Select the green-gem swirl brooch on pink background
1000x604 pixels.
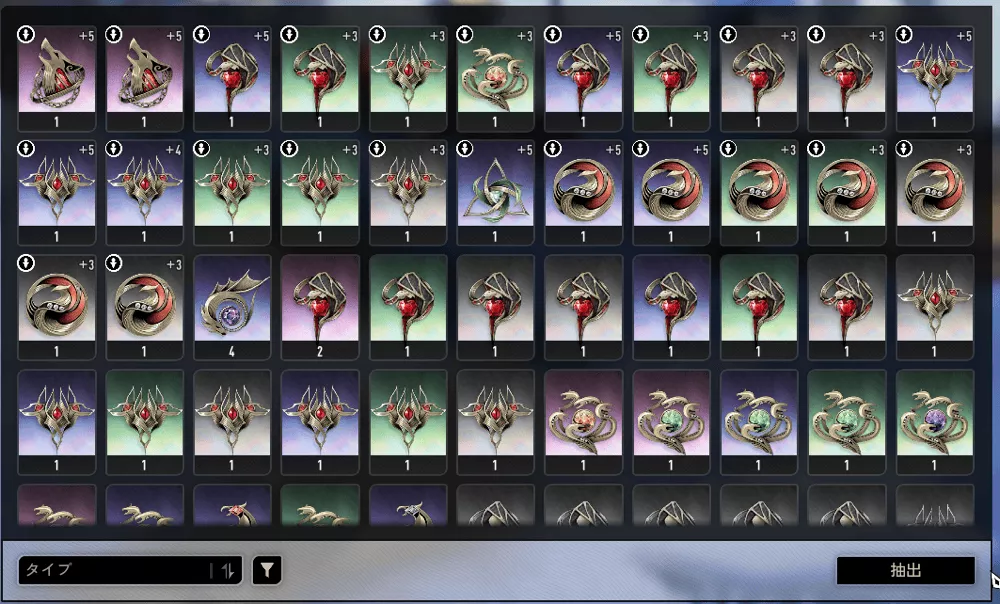(x=671, y=422)
